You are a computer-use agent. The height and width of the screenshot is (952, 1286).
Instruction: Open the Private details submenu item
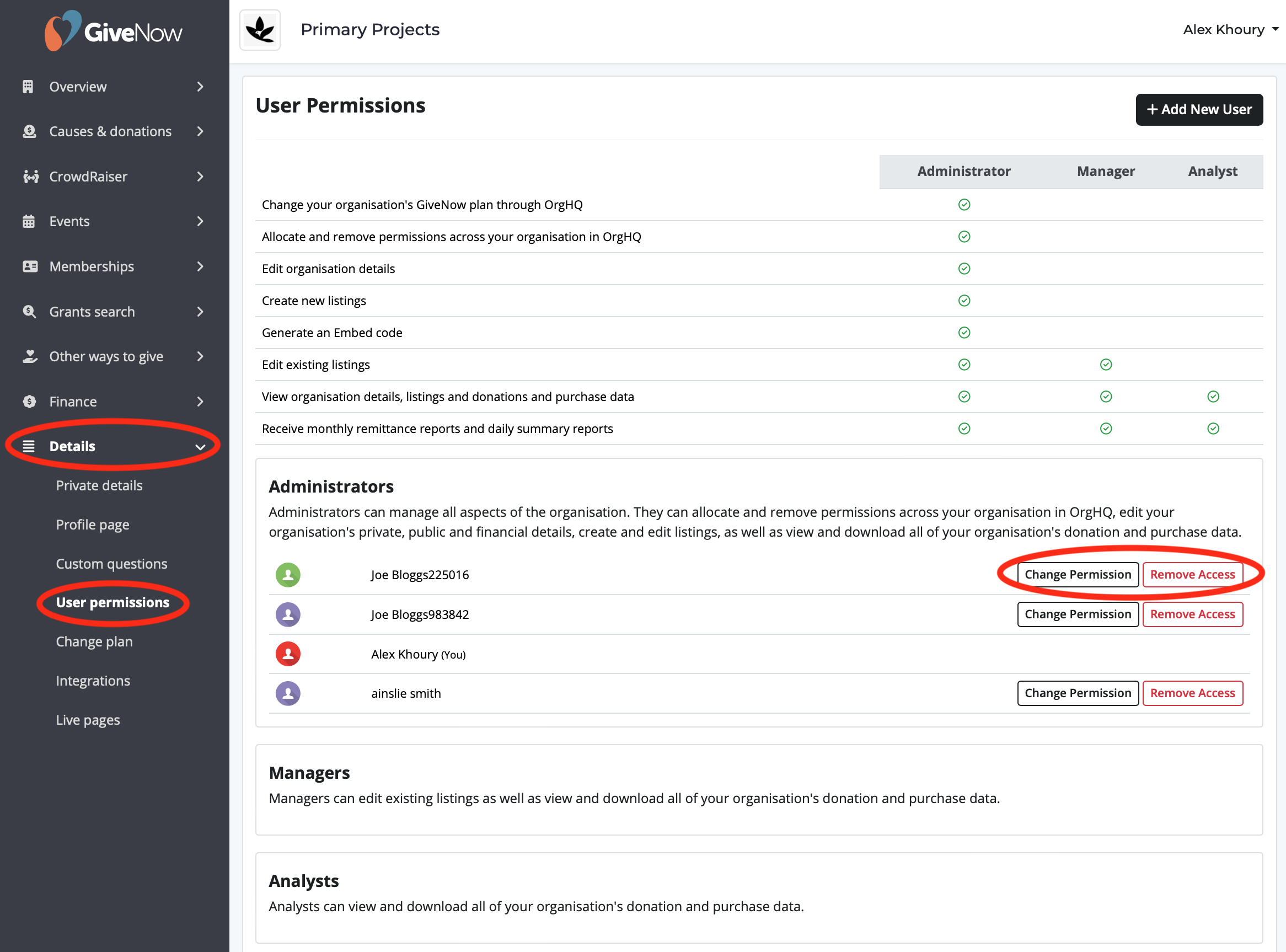pyautogui.click(x=99, y=486)
